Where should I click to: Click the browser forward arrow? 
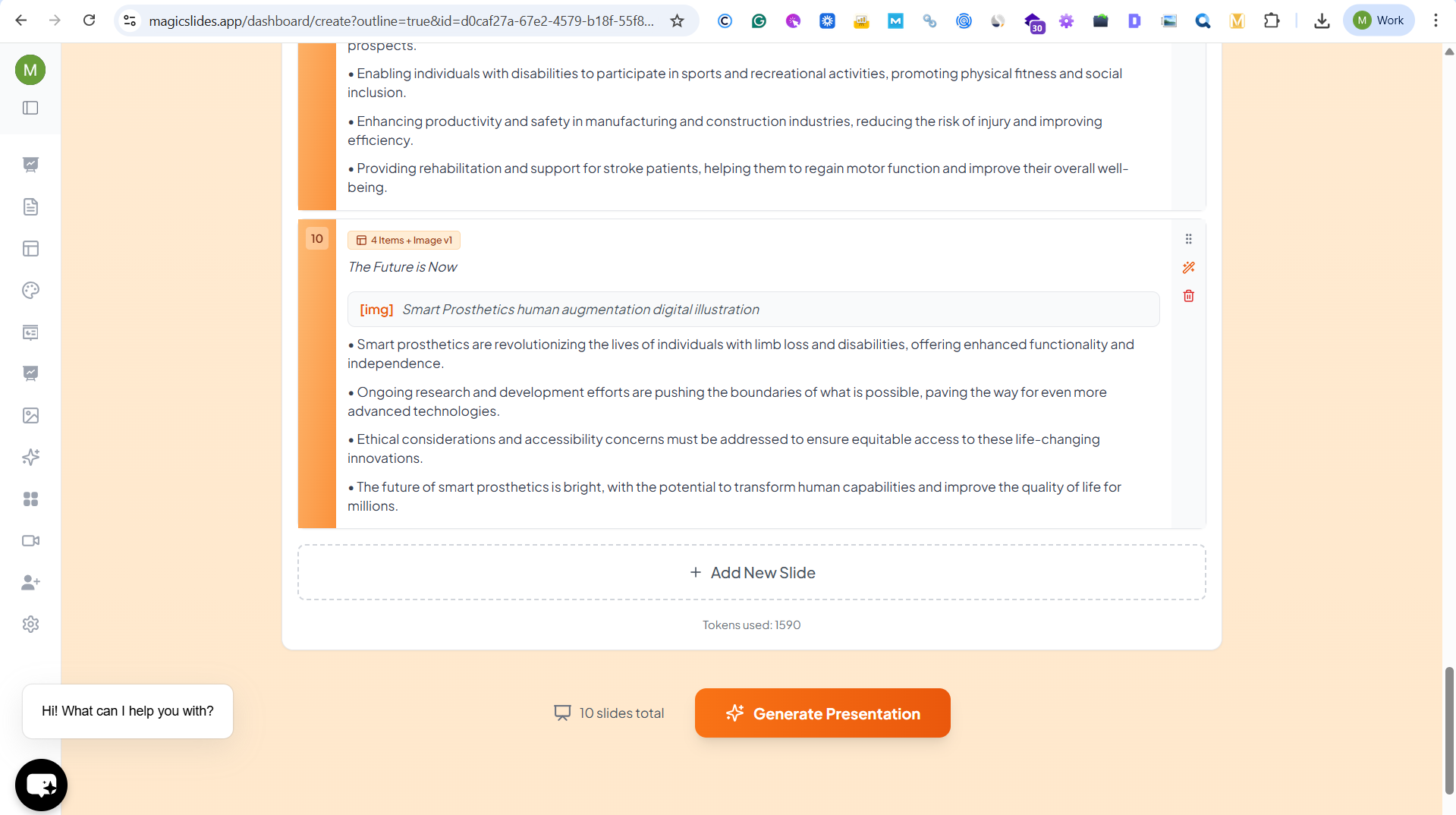click(x=55, y=20)
